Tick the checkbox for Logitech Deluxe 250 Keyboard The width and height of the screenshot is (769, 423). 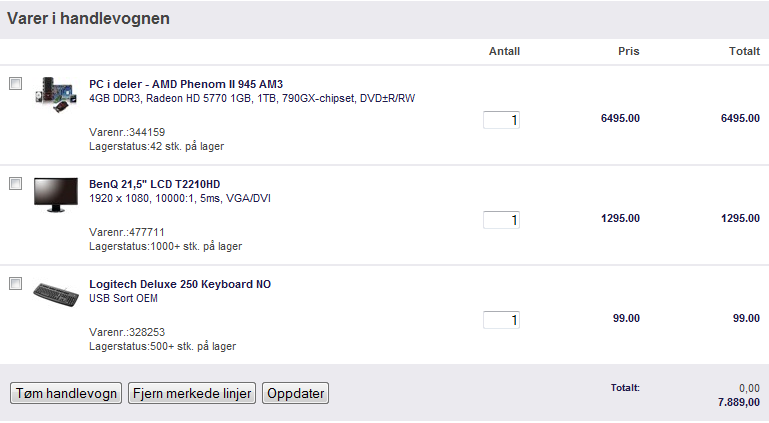16,283
